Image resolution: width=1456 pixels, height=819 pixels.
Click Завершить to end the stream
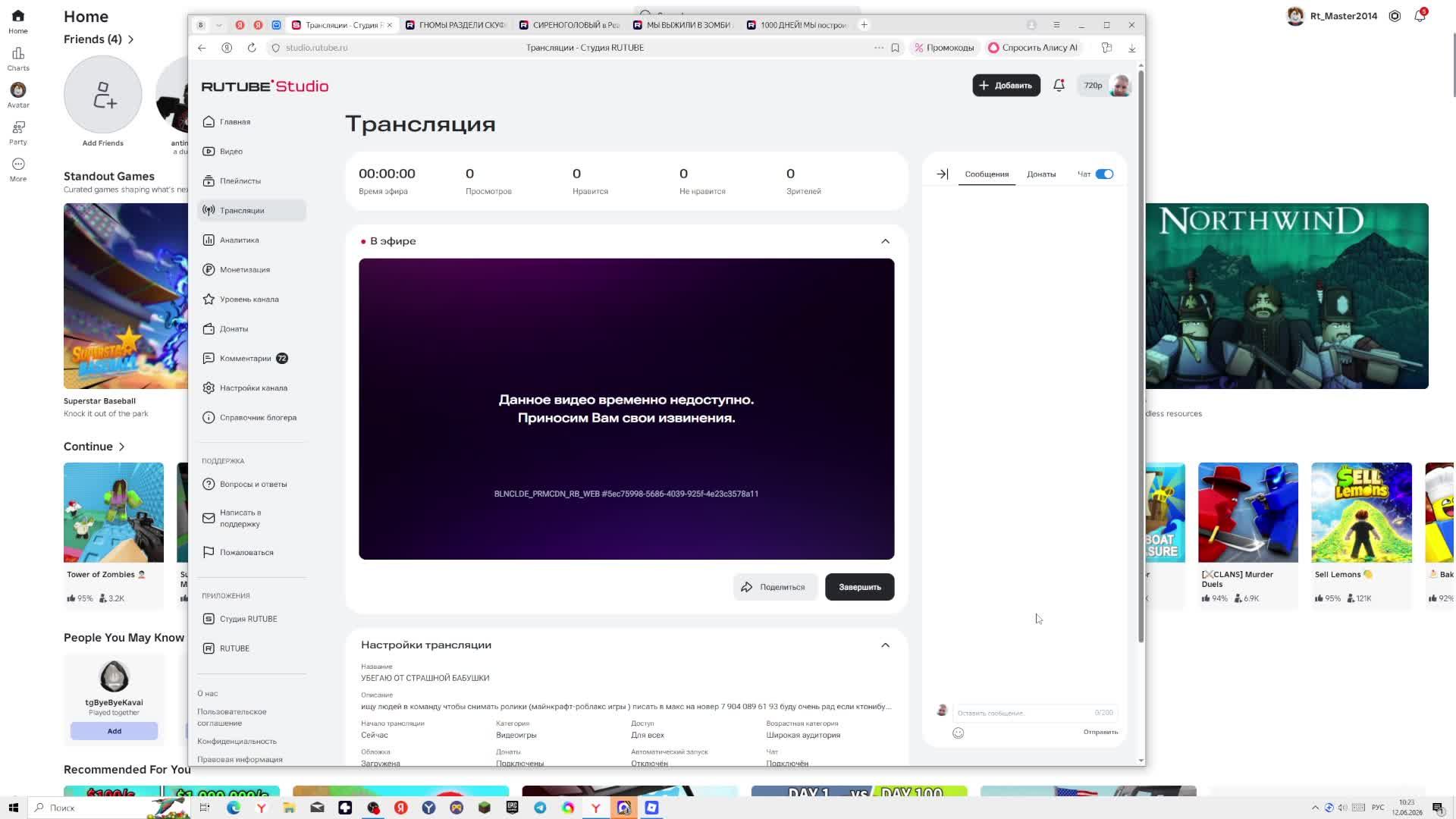(x=859, y=587)
